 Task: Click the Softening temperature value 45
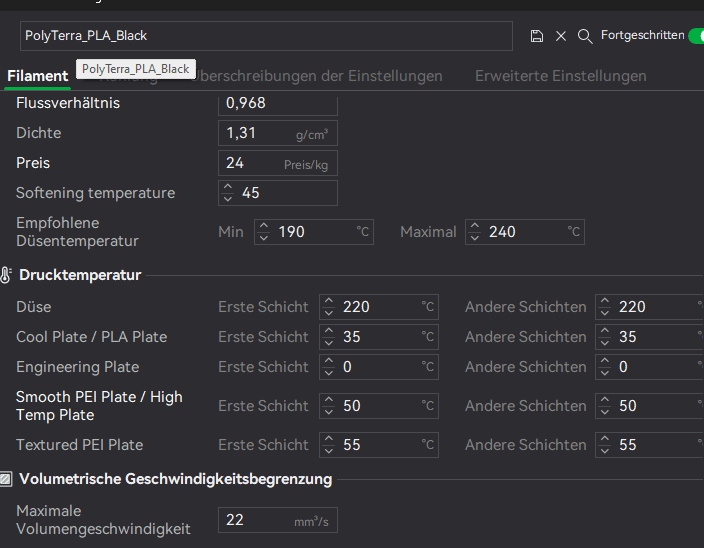coord(251,193)
